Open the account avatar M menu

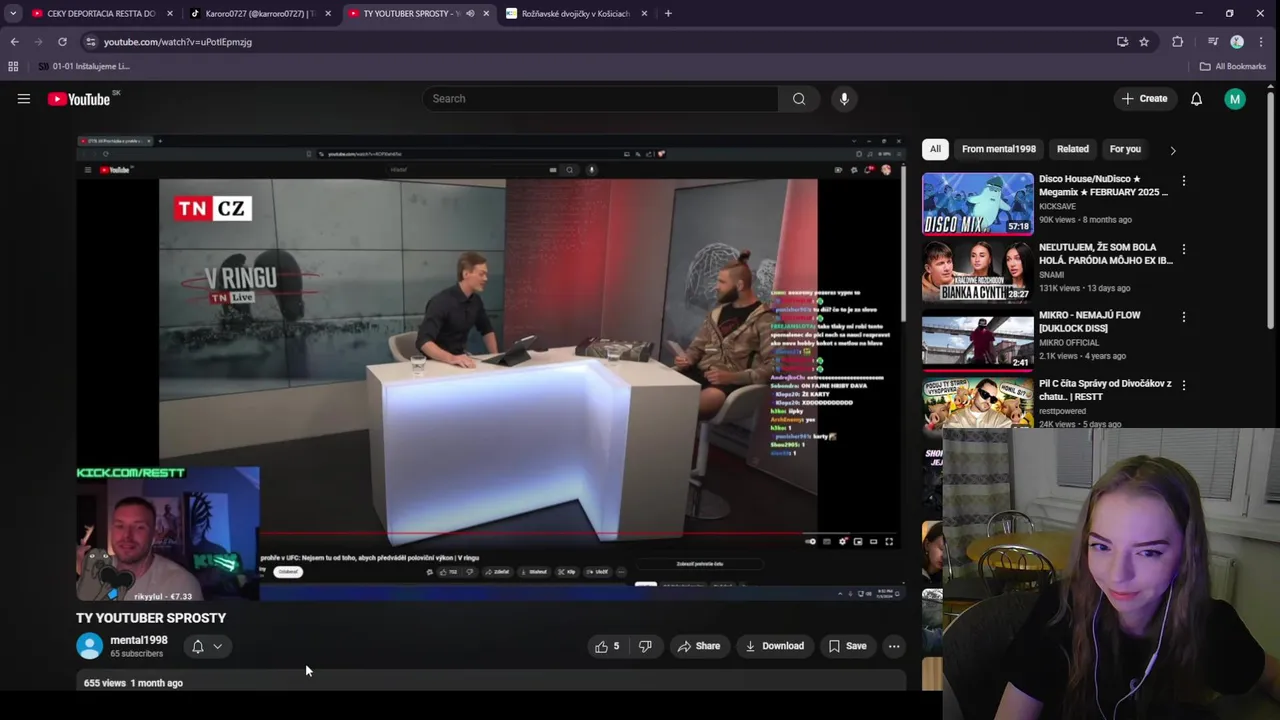[x=1235, y=99]
